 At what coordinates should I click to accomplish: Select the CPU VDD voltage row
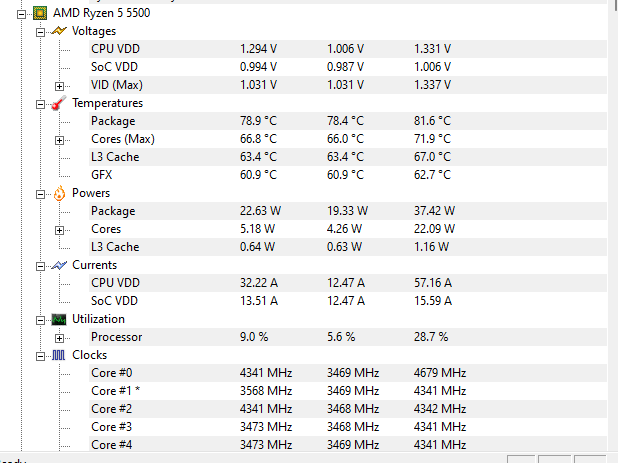coord(115,48)
